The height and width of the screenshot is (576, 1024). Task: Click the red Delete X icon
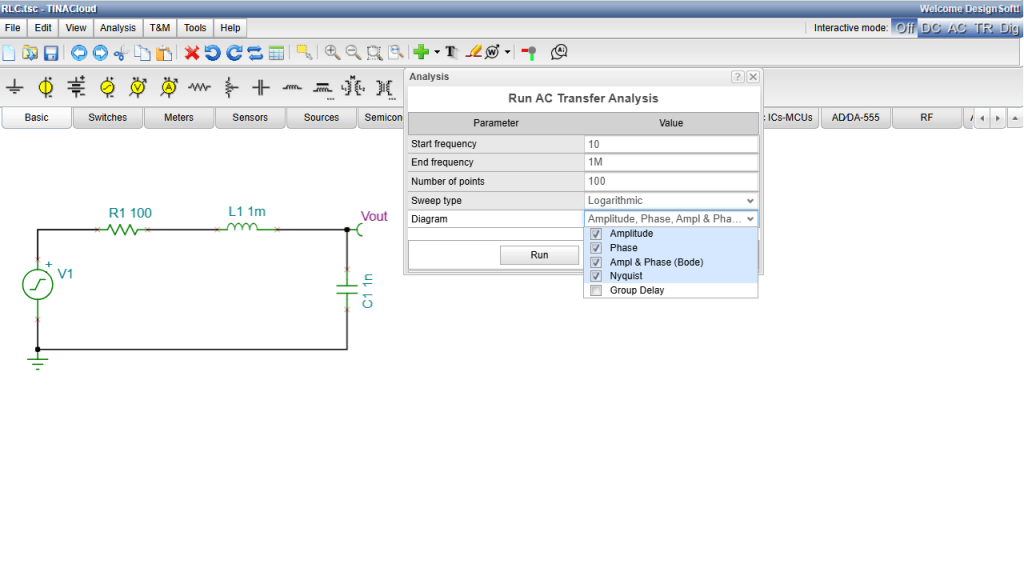[x=191, y=53]
